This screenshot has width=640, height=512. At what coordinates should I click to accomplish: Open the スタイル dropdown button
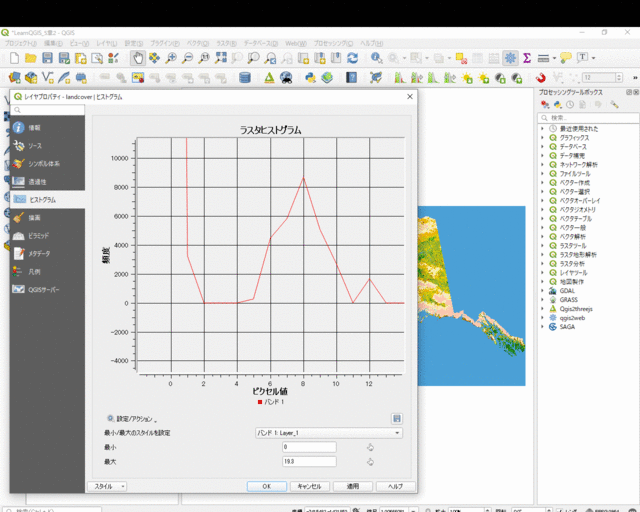(x=107, y=486)
